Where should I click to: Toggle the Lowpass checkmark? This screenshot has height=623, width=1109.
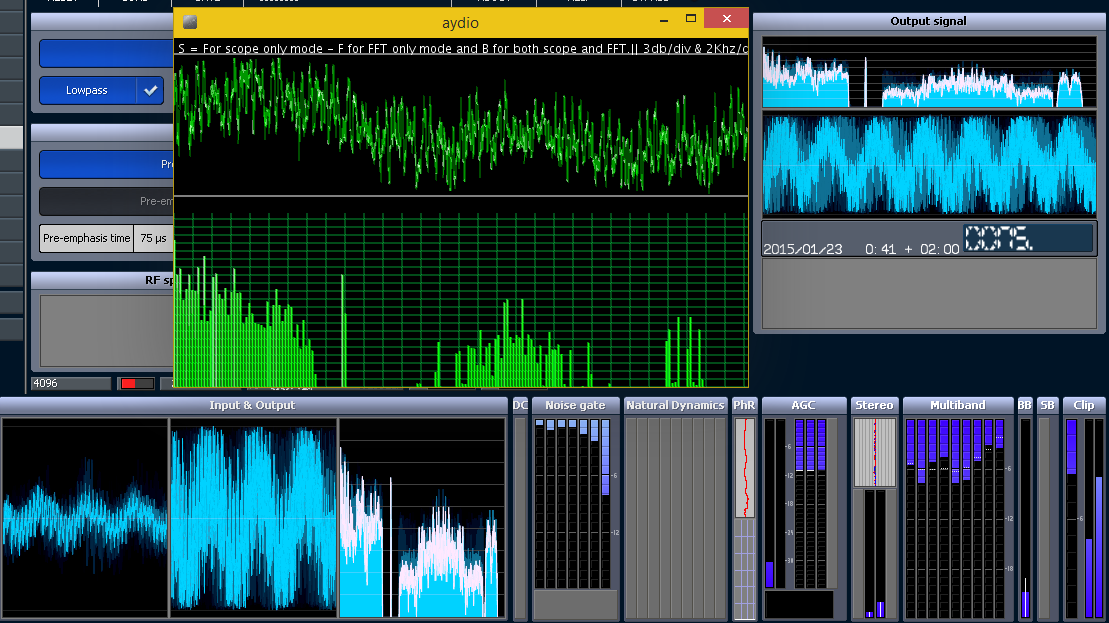tap(150, 91)
